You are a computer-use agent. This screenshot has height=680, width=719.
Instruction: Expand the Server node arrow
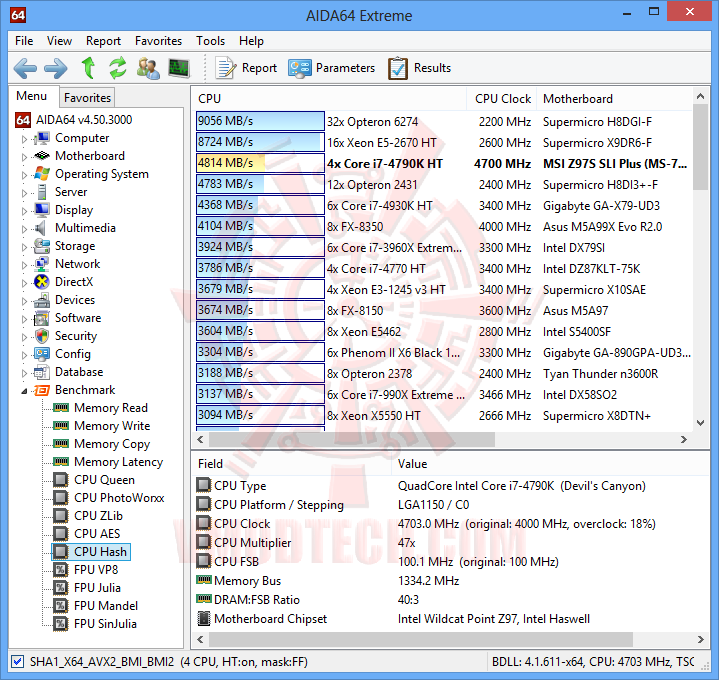point(24,193)
